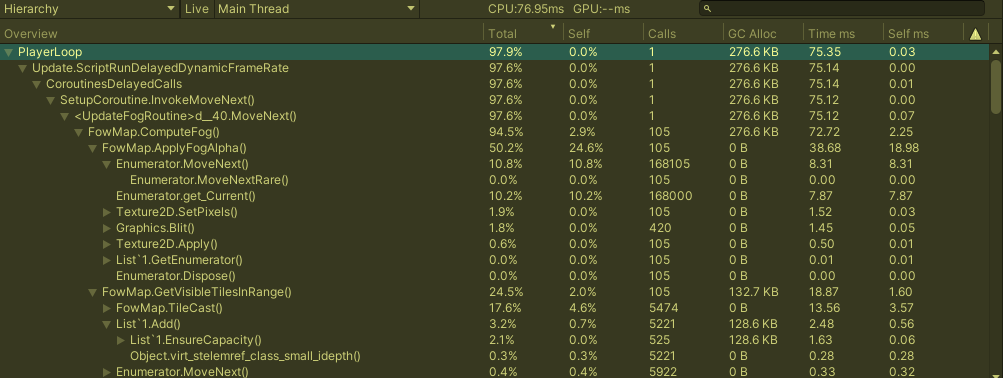Click the 17.6% Total value
Screen dimensions: 1003x378
pos(505,308)
